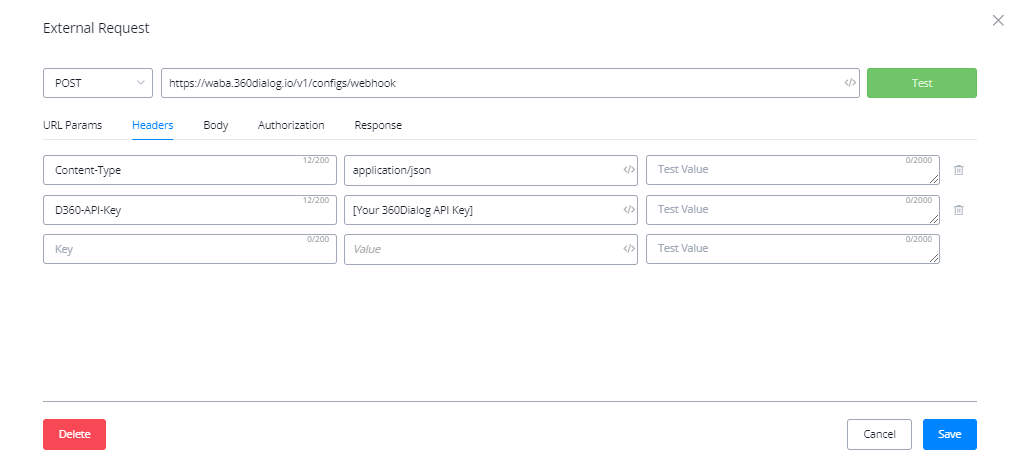Save the external request
Screen dimensions: 1010x466
click(949, 434)
